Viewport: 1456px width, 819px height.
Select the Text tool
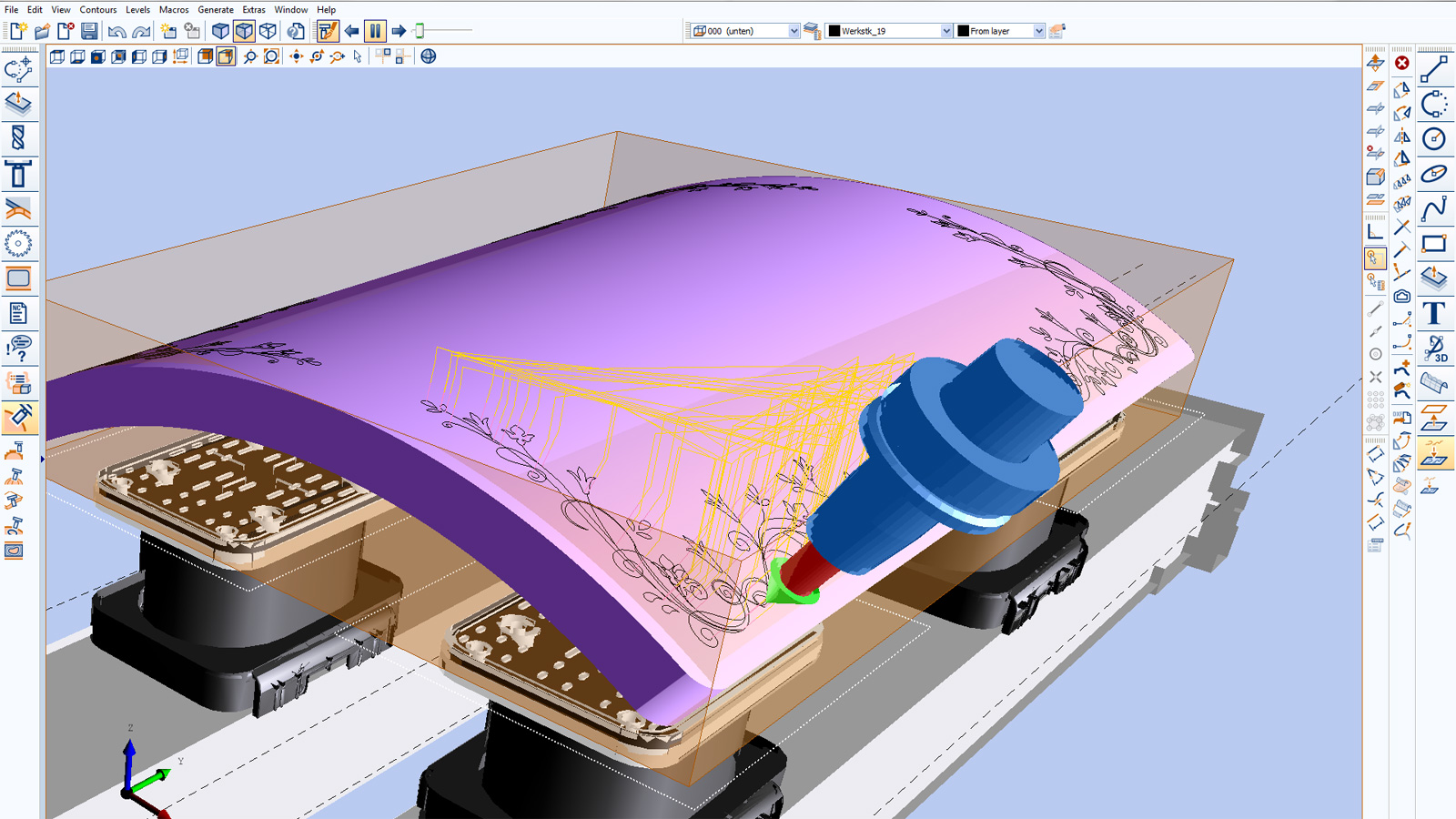click(1434, 313)
